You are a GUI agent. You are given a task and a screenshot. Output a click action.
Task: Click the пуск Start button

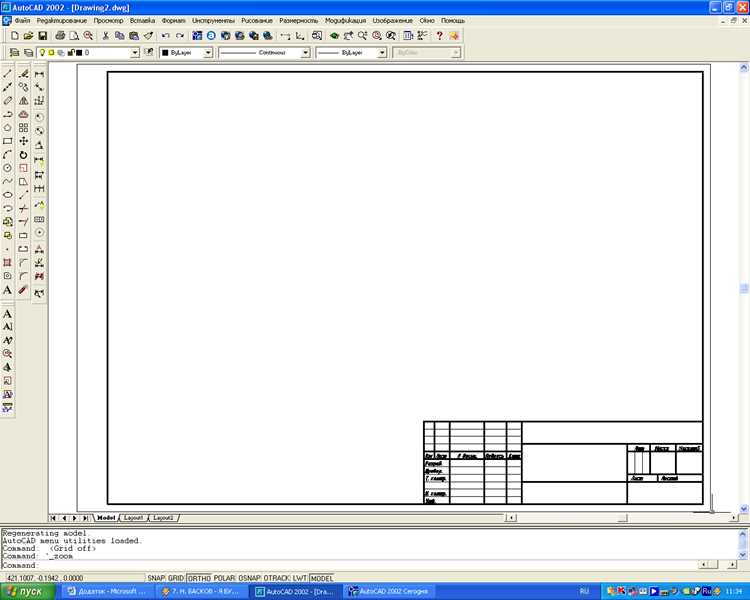point(27,592)
